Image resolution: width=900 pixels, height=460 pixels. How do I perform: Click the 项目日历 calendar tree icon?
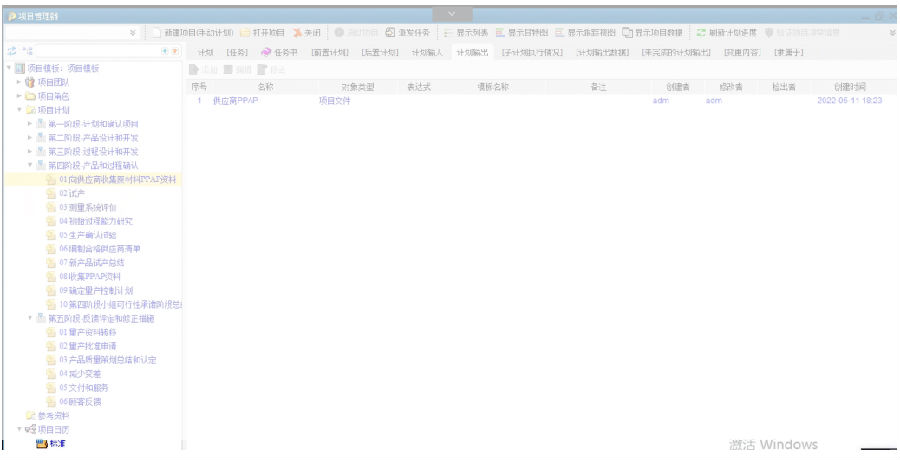point(30,430)
